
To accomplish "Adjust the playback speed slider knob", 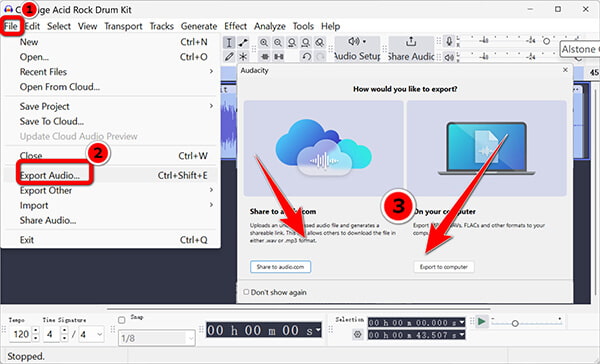I will [515, 323].
